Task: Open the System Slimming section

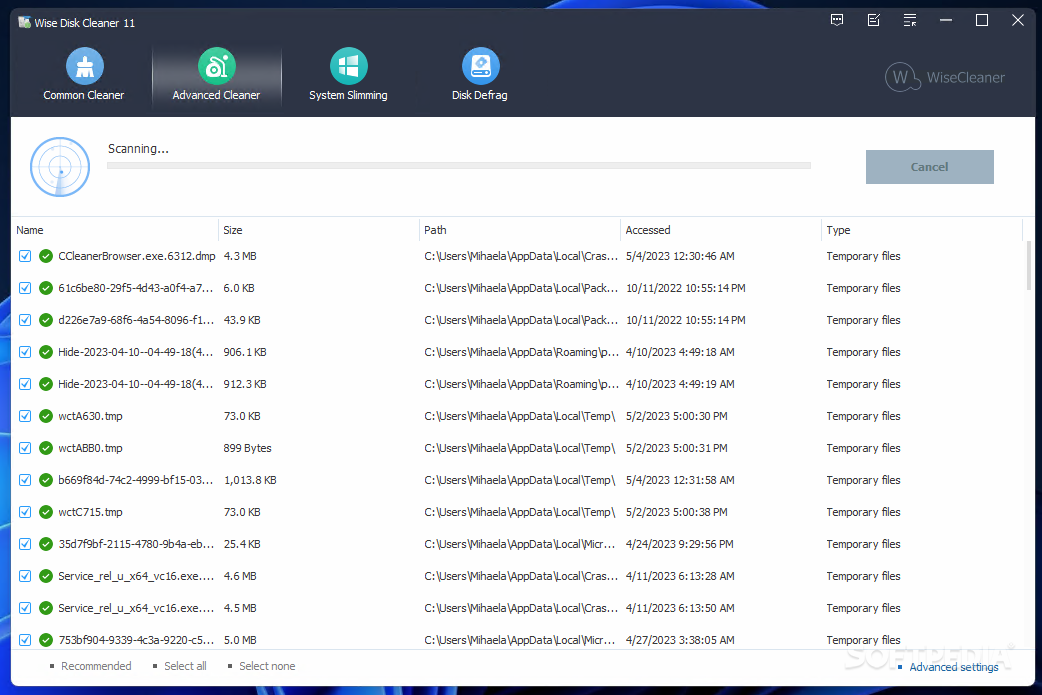Action: pyautogui.click(x=348, y=74)
